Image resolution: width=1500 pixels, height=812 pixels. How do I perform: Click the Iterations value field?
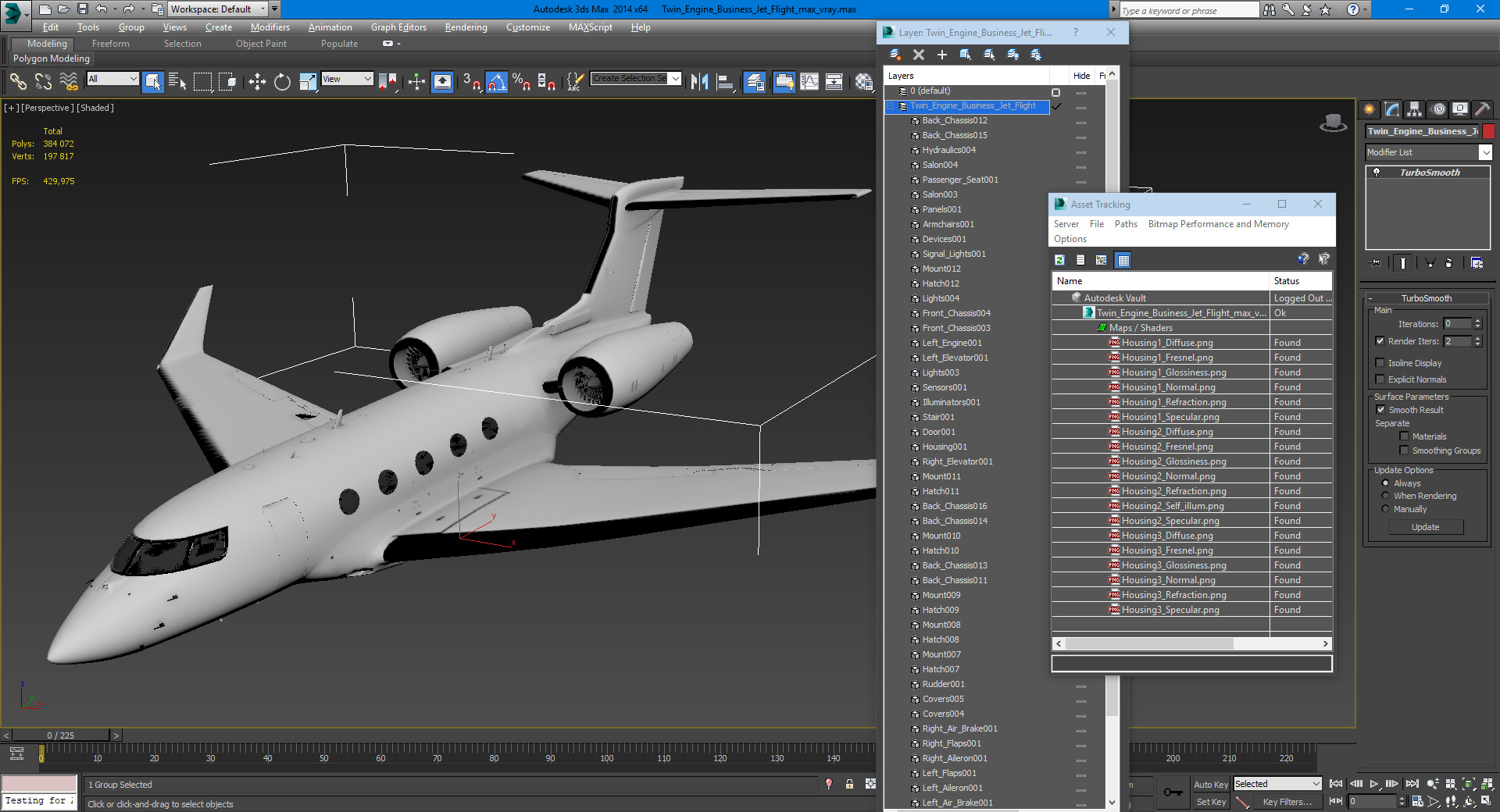tap(1457, 324)
